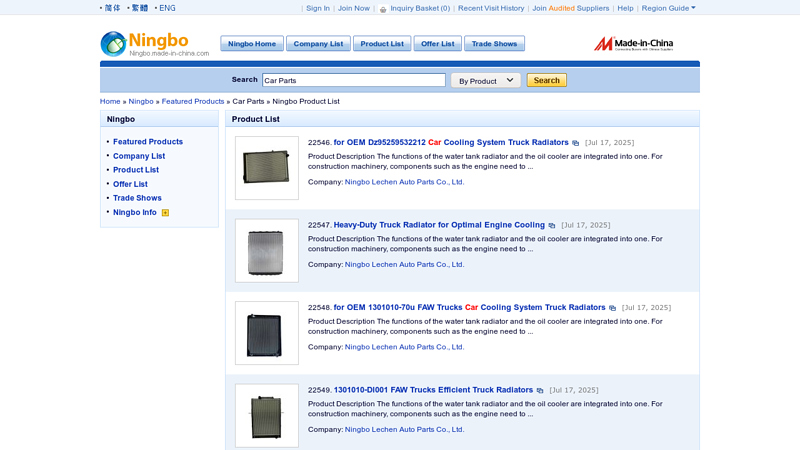Click copy icon next to product 22546 title

coord(576,143)
